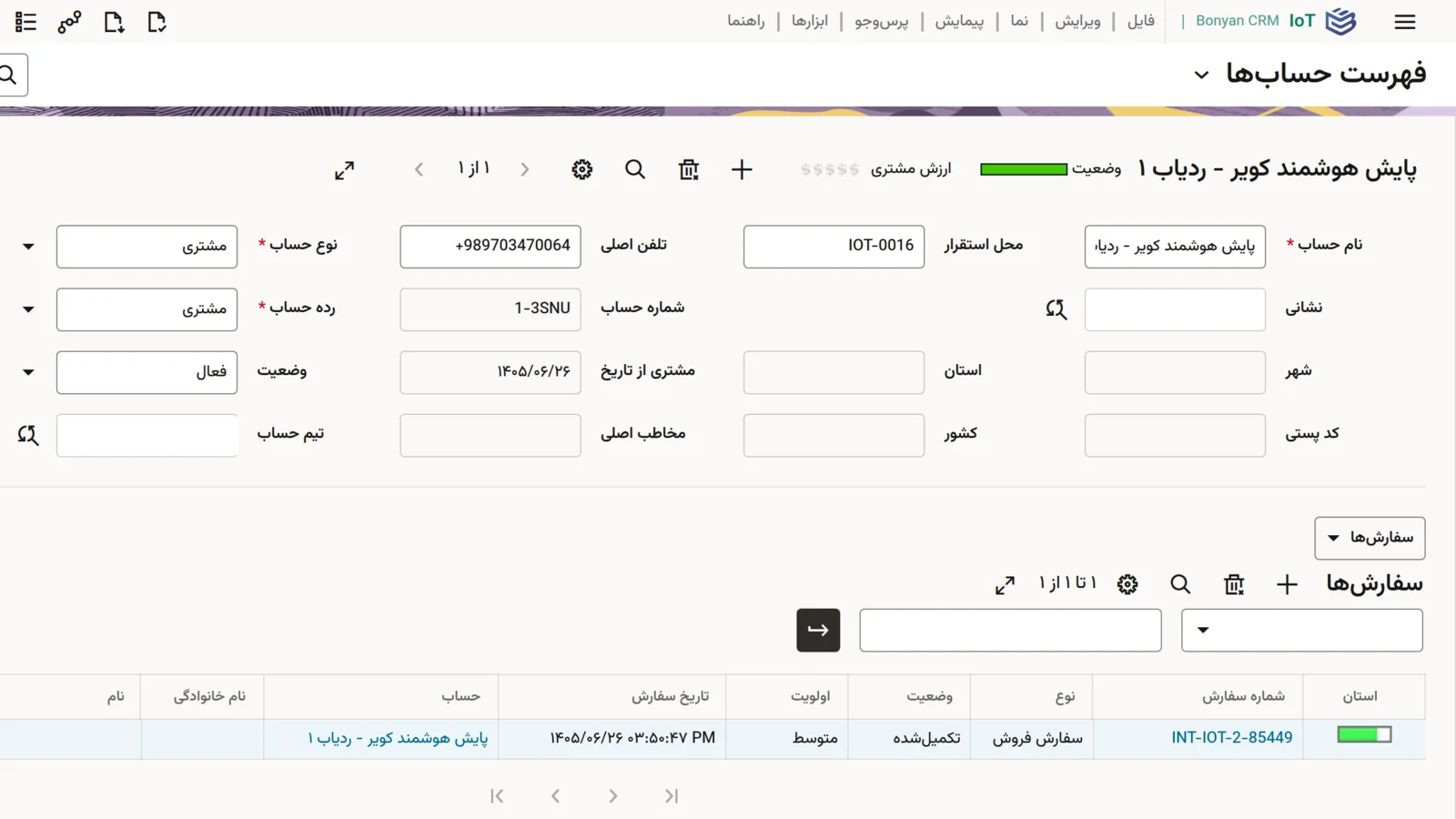Expand the فهرست حساب‌ها view chevron
The height and width of the screenshot is (819, 1456).
1202,75
